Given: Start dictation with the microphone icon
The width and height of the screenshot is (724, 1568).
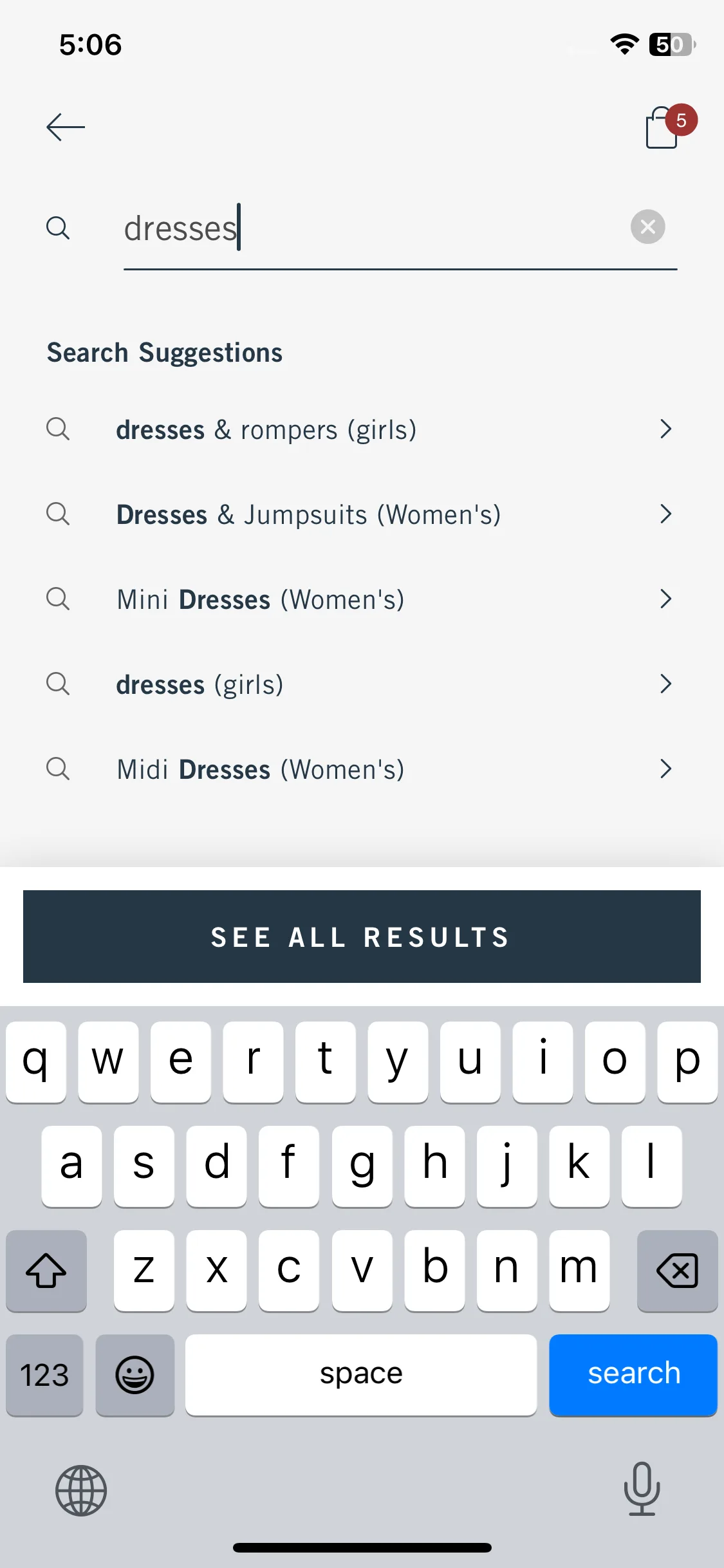Looking at the screenshot, I should tap(642, 1489).
